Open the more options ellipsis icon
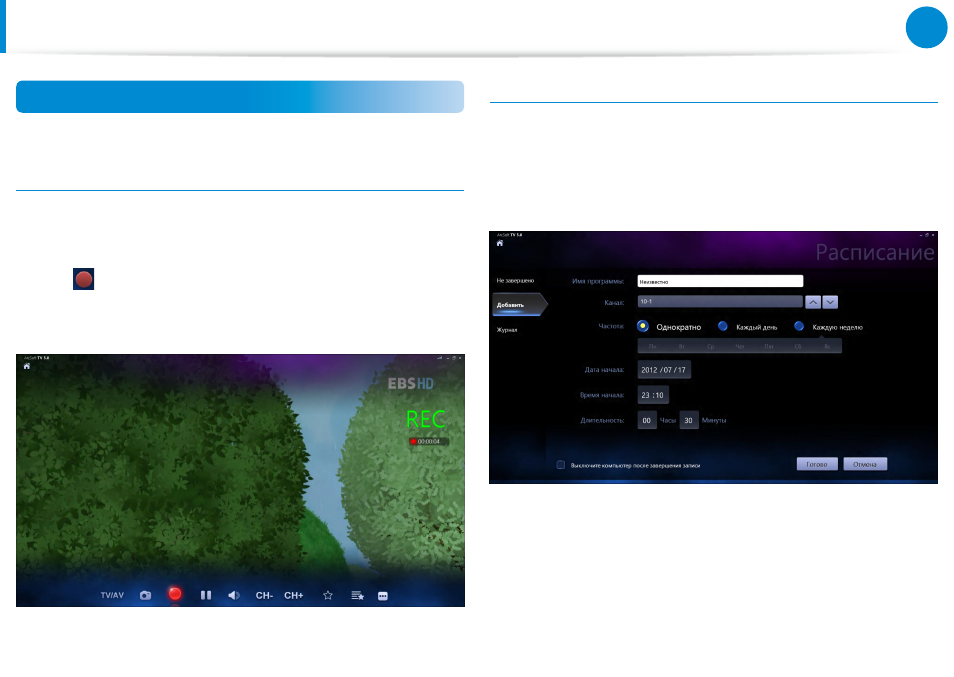Image resolution: width=954 pixels, height=677 pixels. tap(383, 596)
